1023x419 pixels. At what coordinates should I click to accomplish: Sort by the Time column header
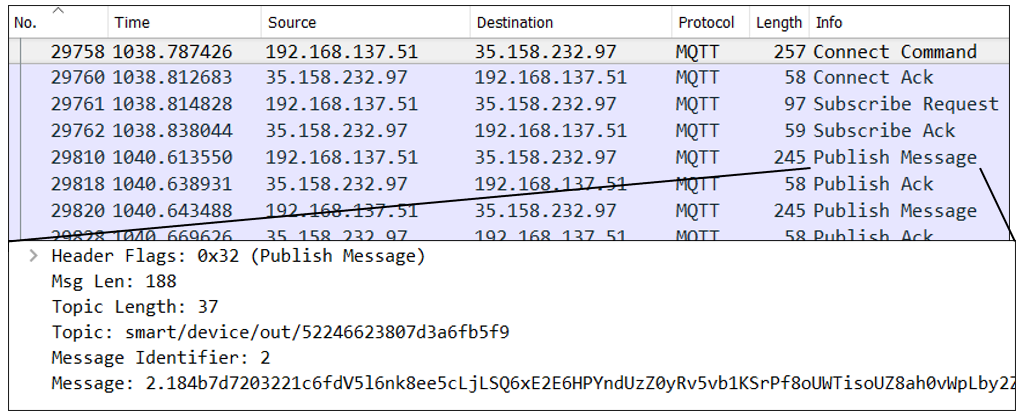185,22
